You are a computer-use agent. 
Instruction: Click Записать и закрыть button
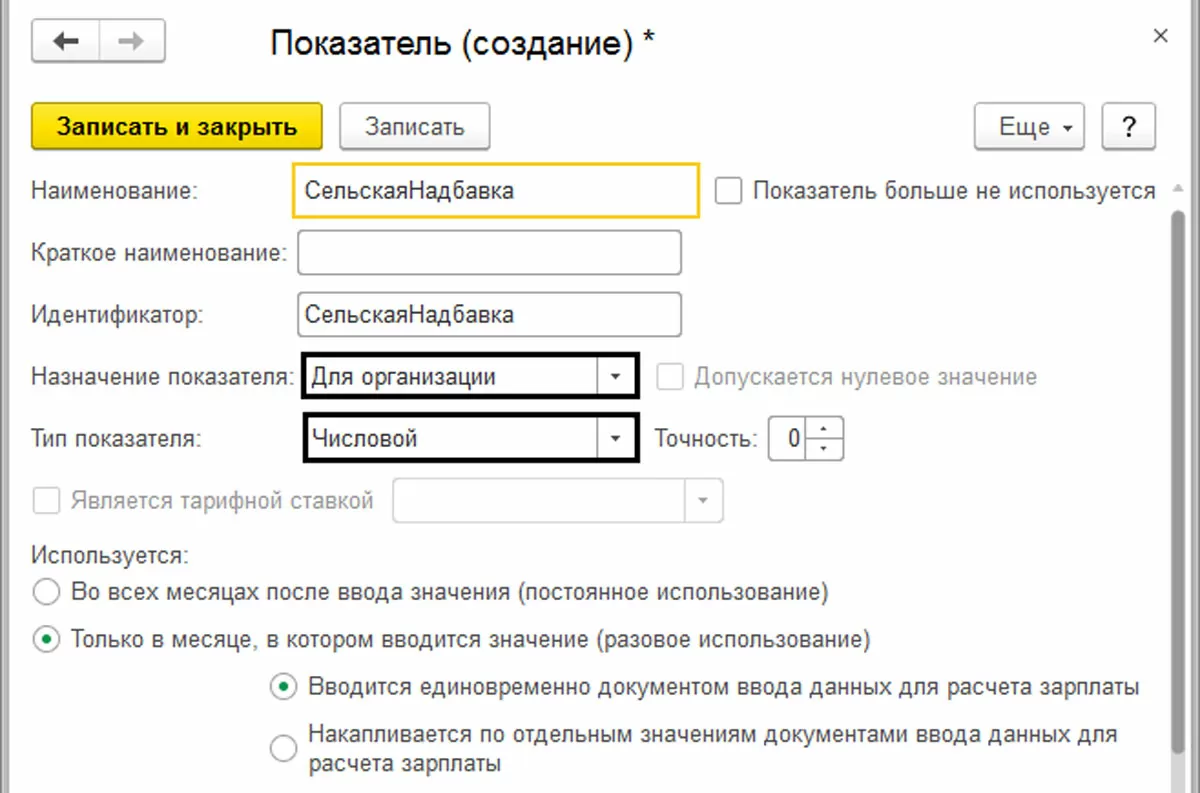[x=177, y=127]
